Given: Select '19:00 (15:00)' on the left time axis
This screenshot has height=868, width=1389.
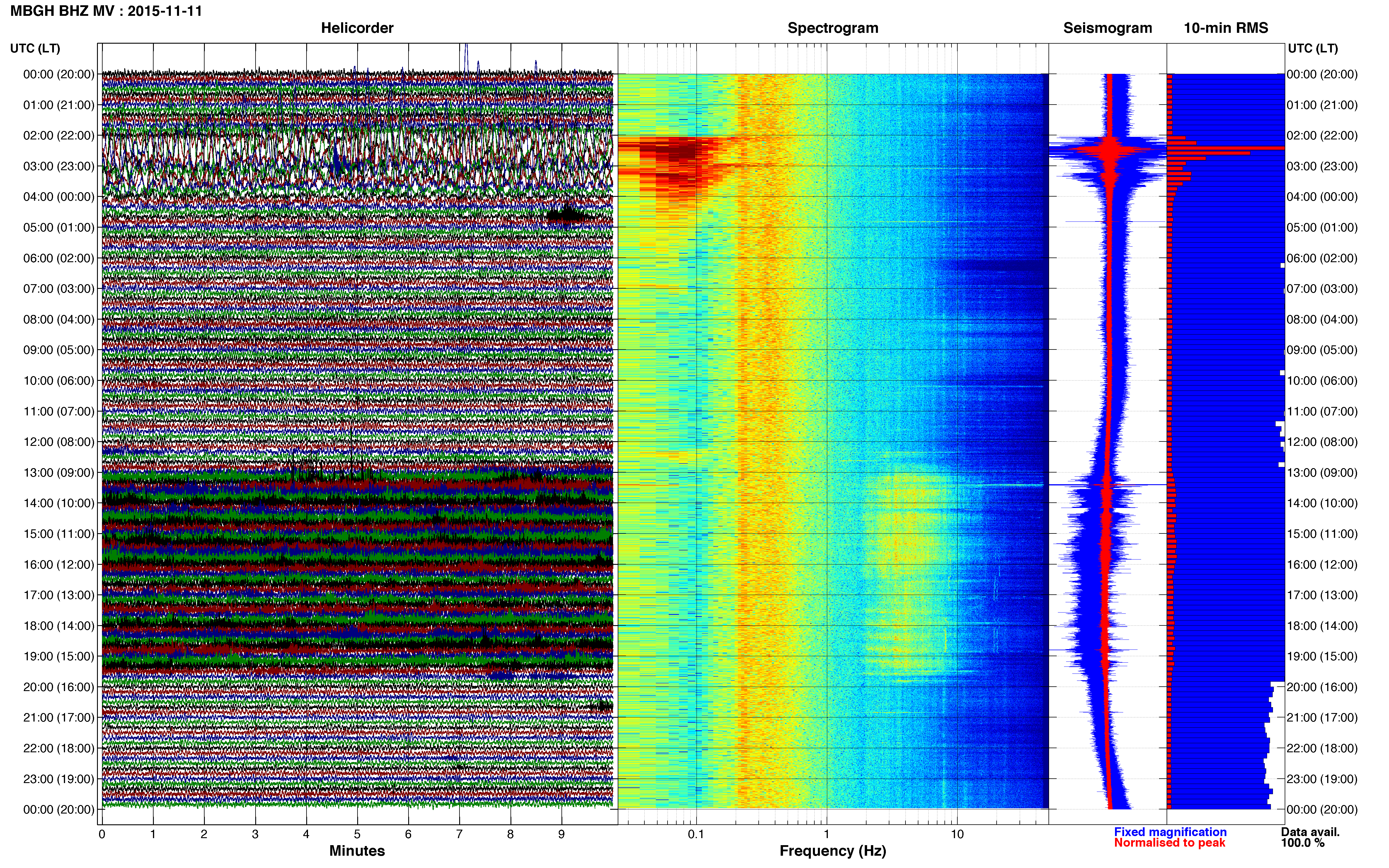Looking at the screenshot, I should [59, 656].
